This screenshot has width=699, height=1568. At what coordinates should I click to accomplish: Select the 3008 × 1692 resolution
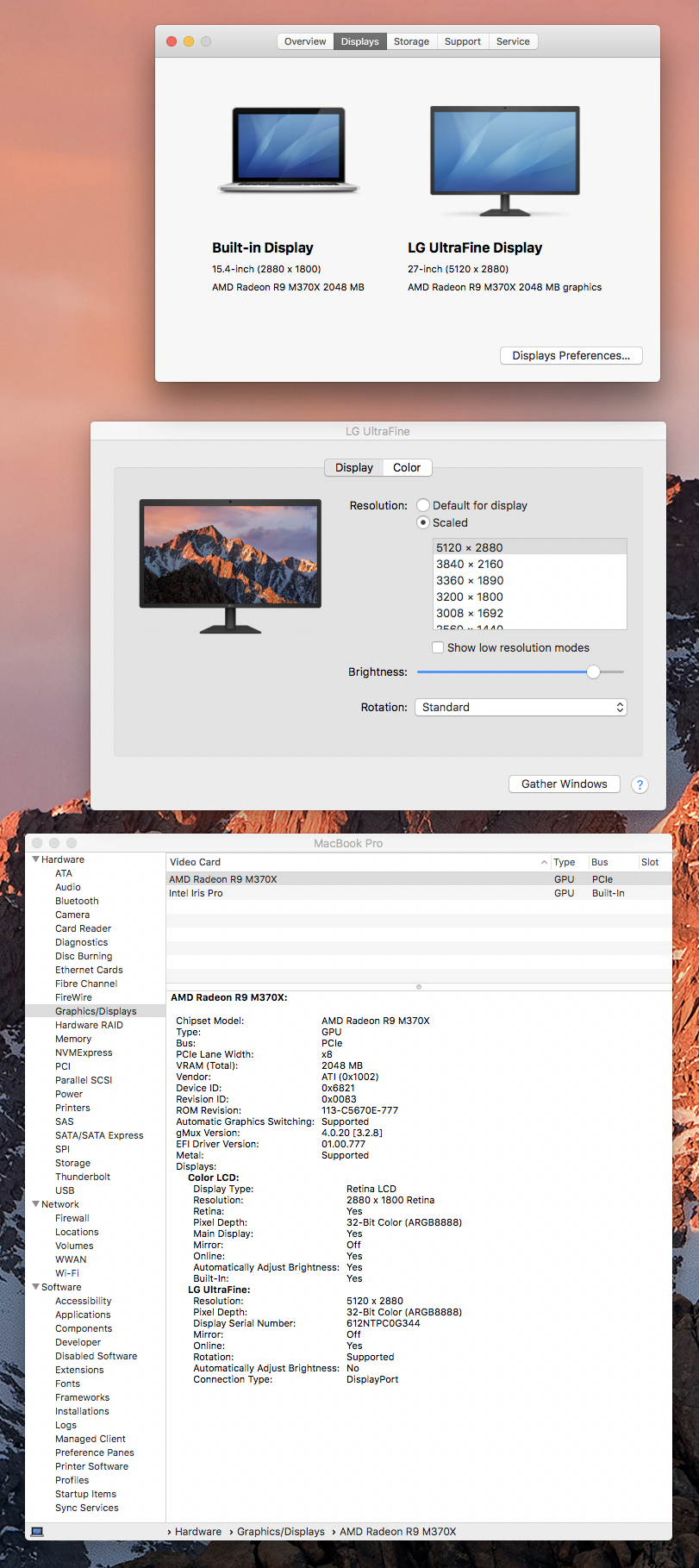point(529,613)
